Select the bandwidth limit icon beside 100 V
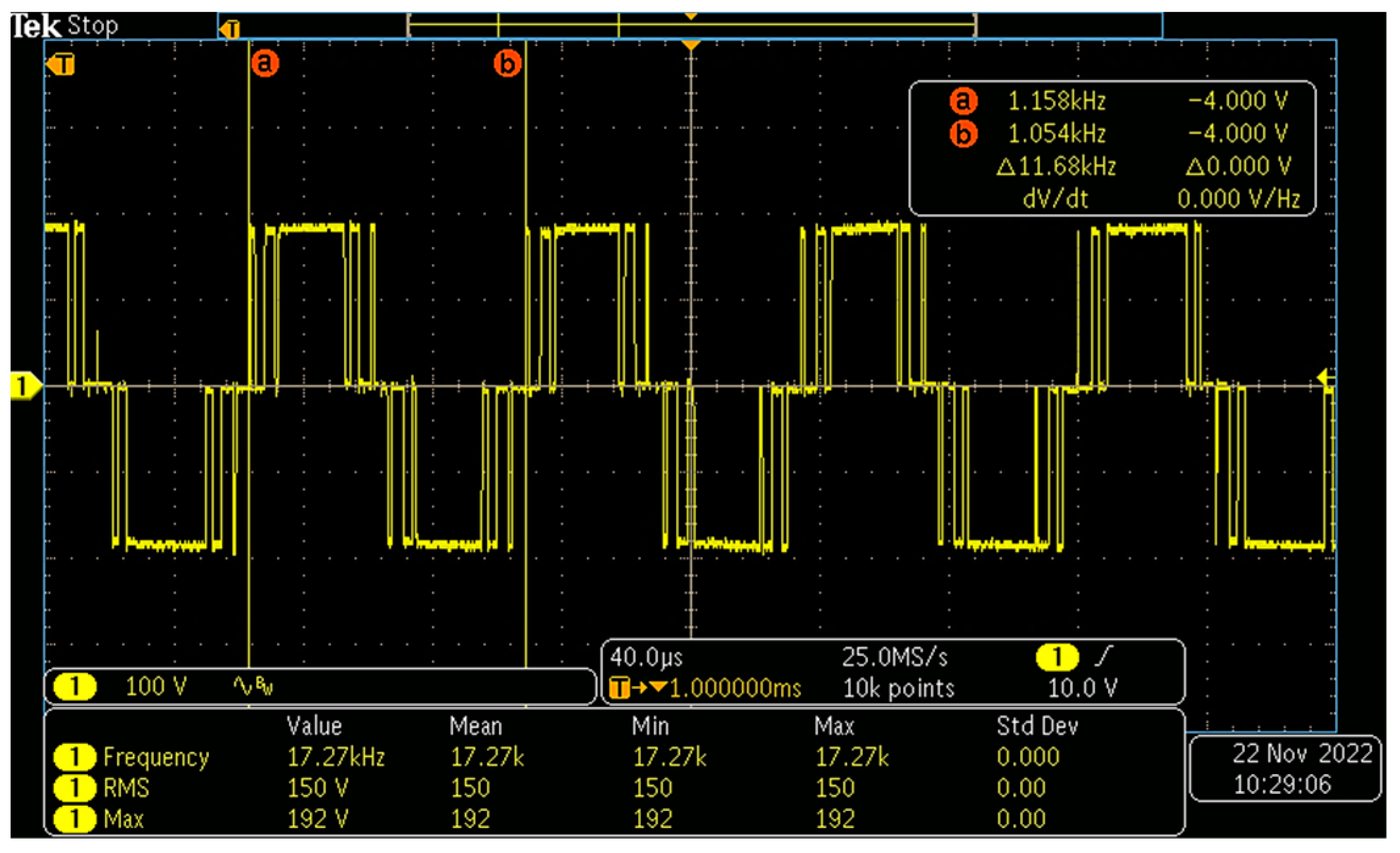Screen dimensions: 1400x853 tap(253, 687)
